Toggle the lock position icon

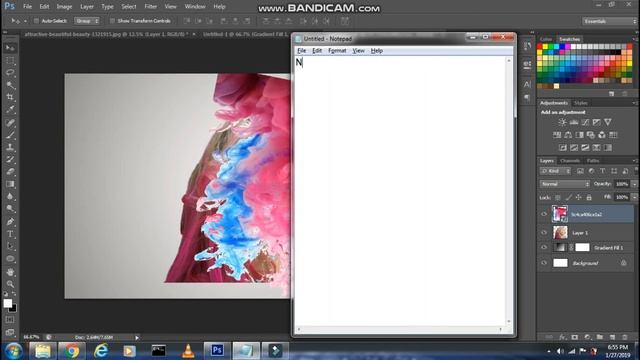578,198
